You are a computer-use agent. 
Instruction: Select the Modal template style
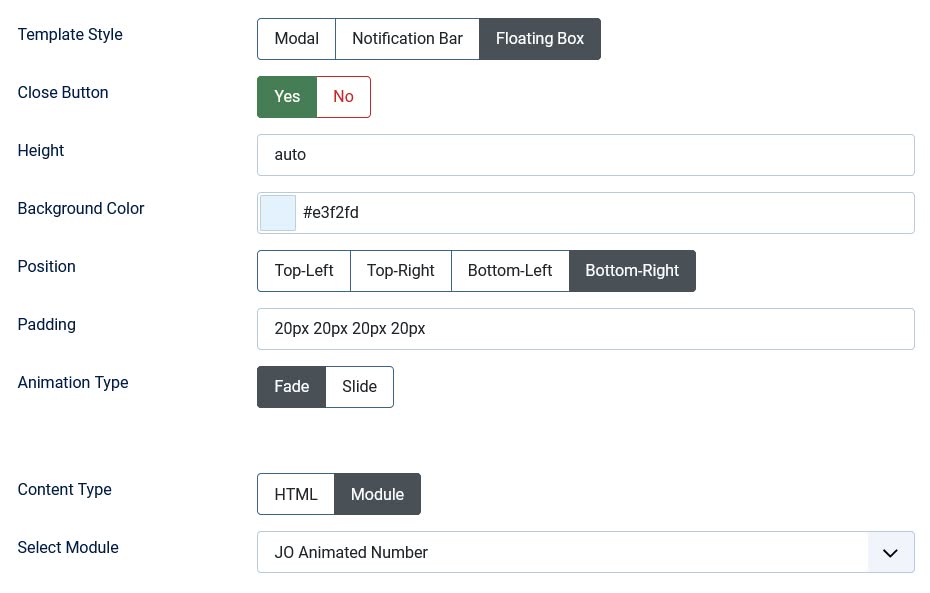pyautogui.click(x=296, y=38)
